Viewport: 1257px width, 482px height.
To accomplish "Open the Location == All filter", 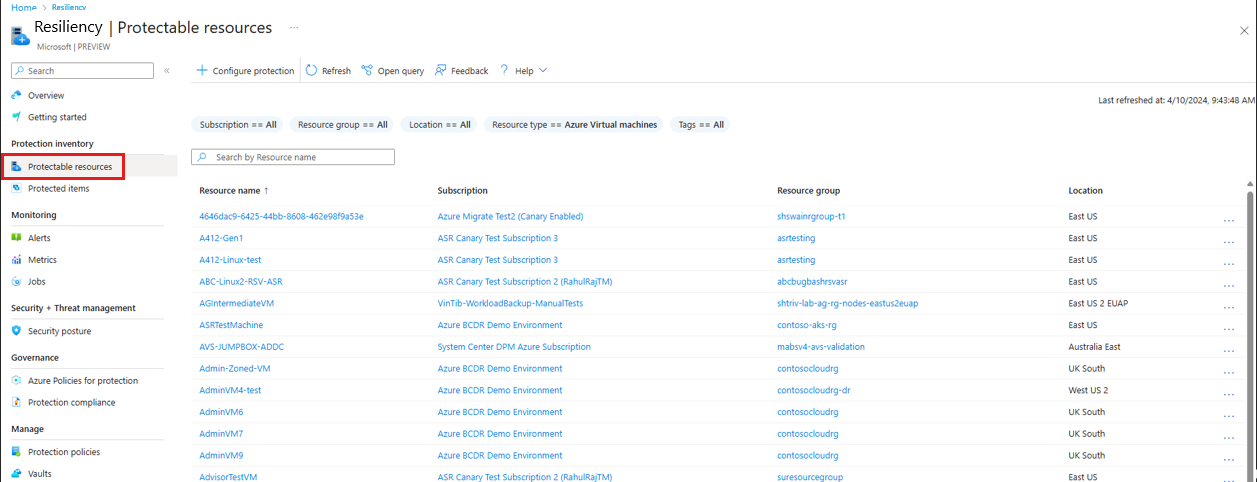I will click(440, 125).
